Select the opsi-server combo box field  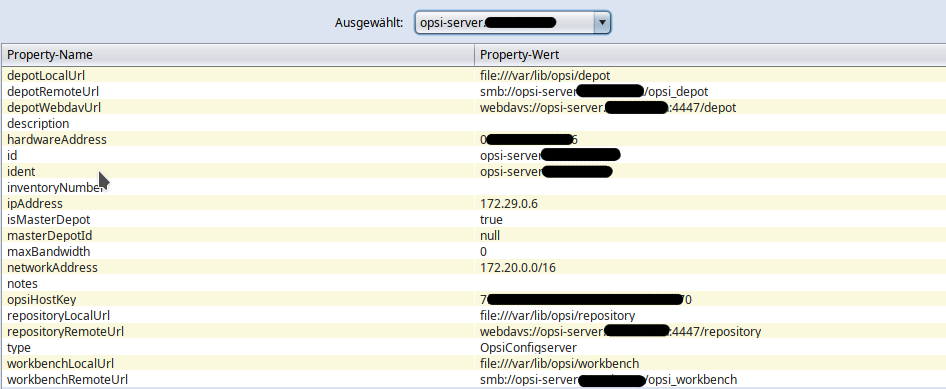tap(513, 23)
